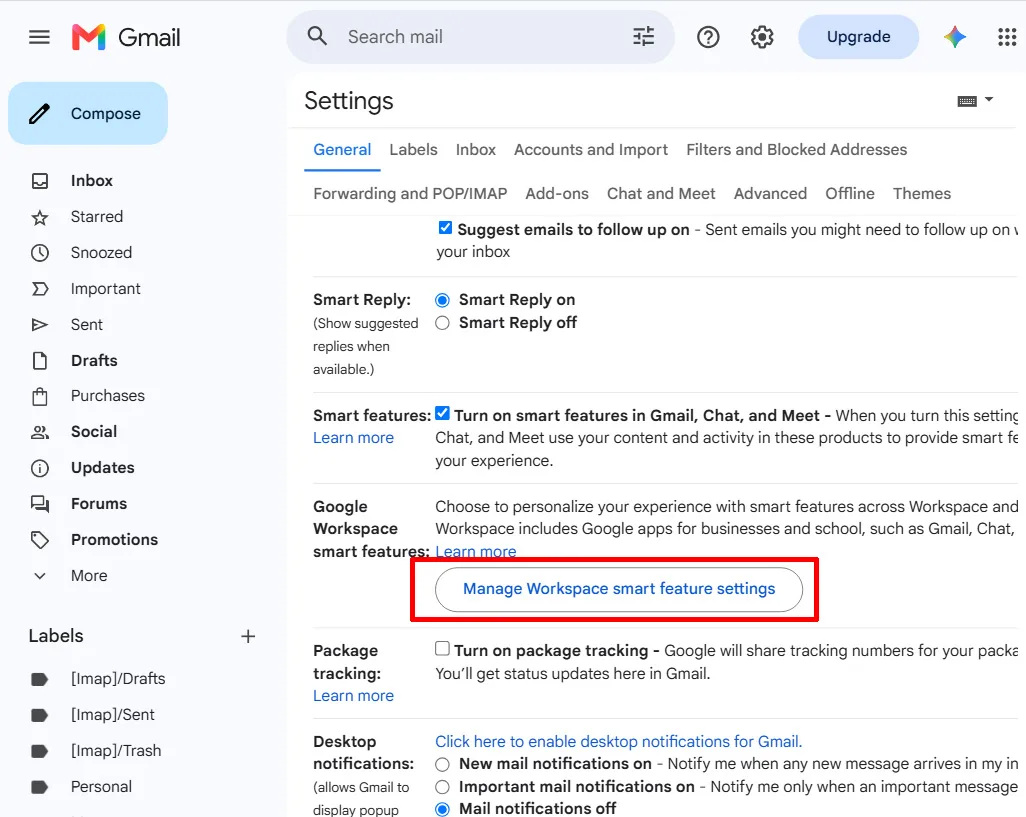This screenshot has height=817, width=1026.
Task: Click the [Imap]/Drafts label icon
Action: coord(40,680)
